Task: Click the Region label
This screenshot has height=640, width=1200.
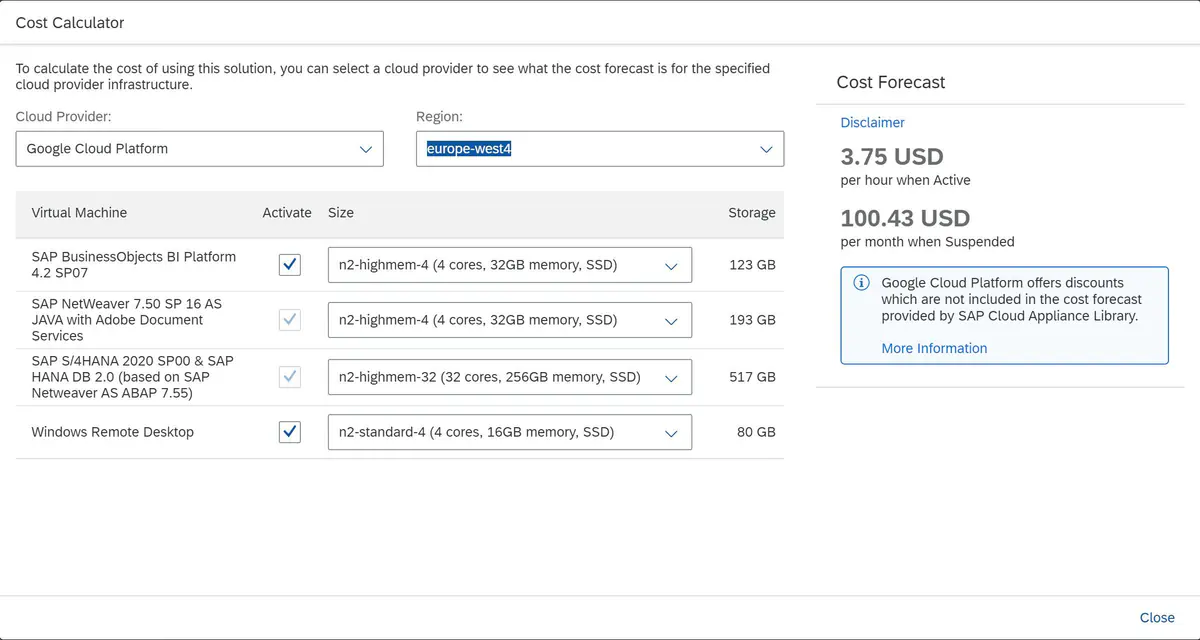Action: coord(440,117)
